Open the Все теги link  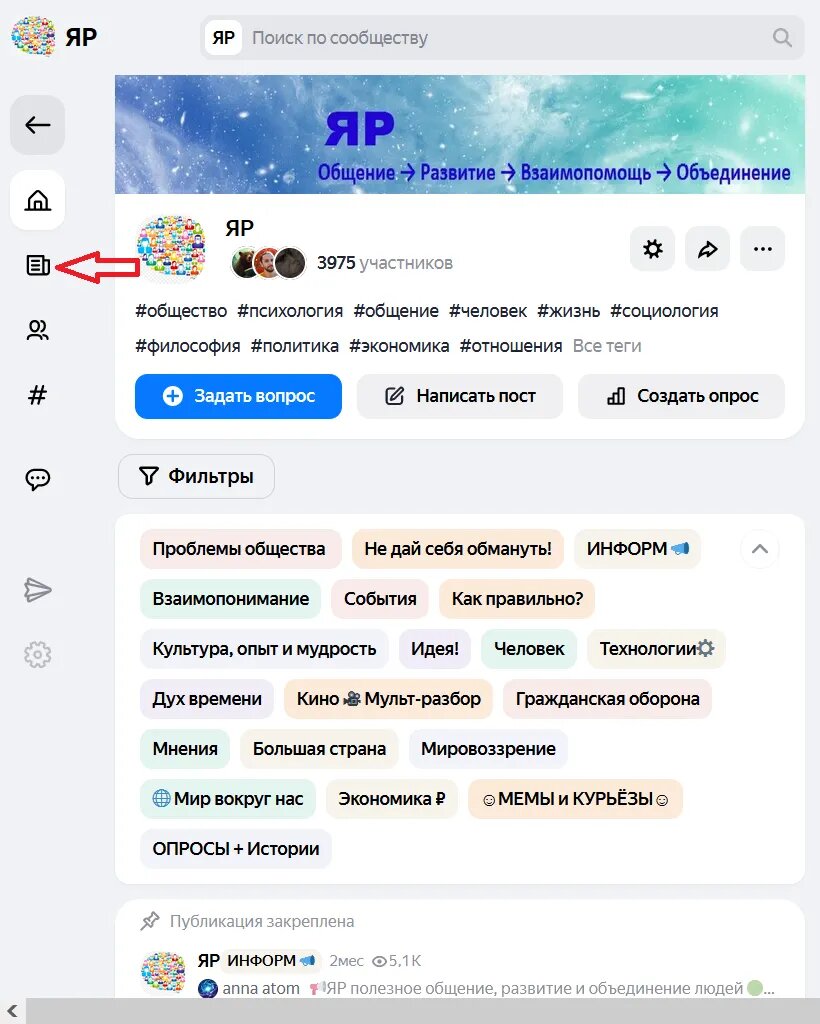point(607,346)
